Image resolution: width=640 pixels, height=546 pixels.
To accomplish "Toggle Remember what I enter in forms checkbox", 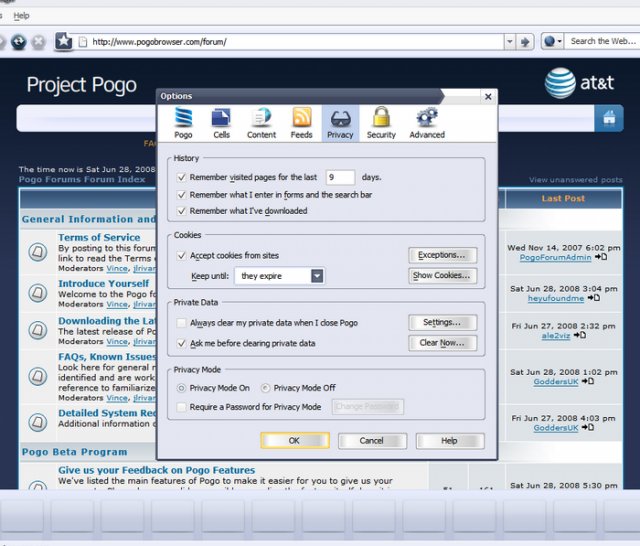I will (x=182, y=195).
